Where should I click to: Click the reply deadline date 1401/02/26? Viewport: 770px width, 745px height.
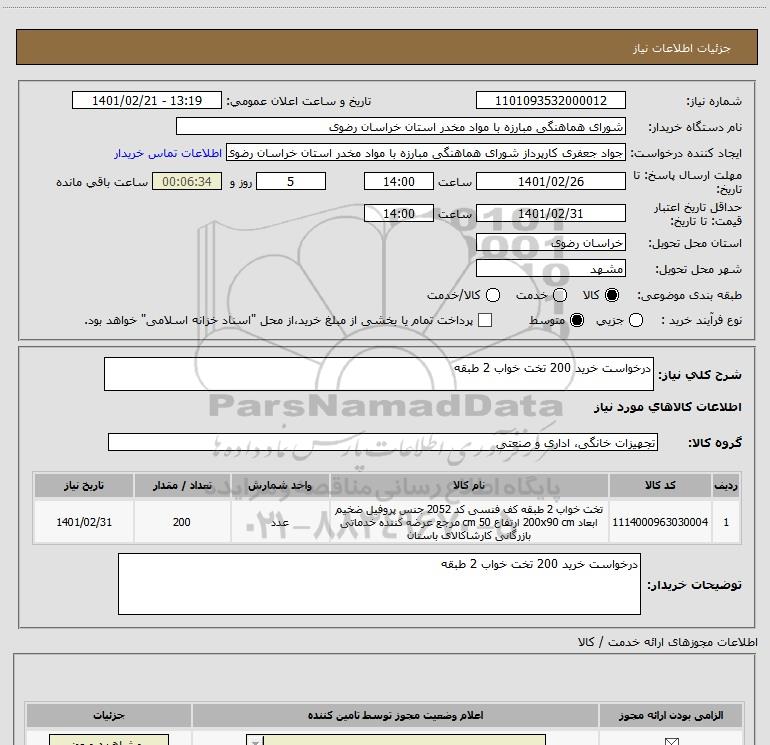(x=550, y=181)
